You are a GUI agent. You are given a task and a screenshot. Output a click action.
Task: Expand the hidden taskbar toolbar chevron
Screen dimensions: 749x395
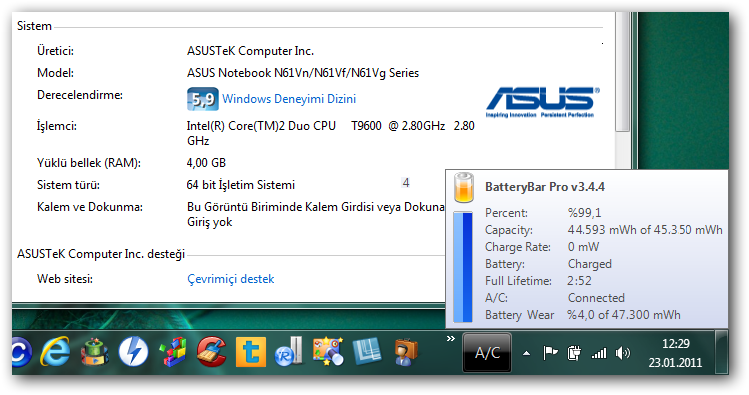450,339
